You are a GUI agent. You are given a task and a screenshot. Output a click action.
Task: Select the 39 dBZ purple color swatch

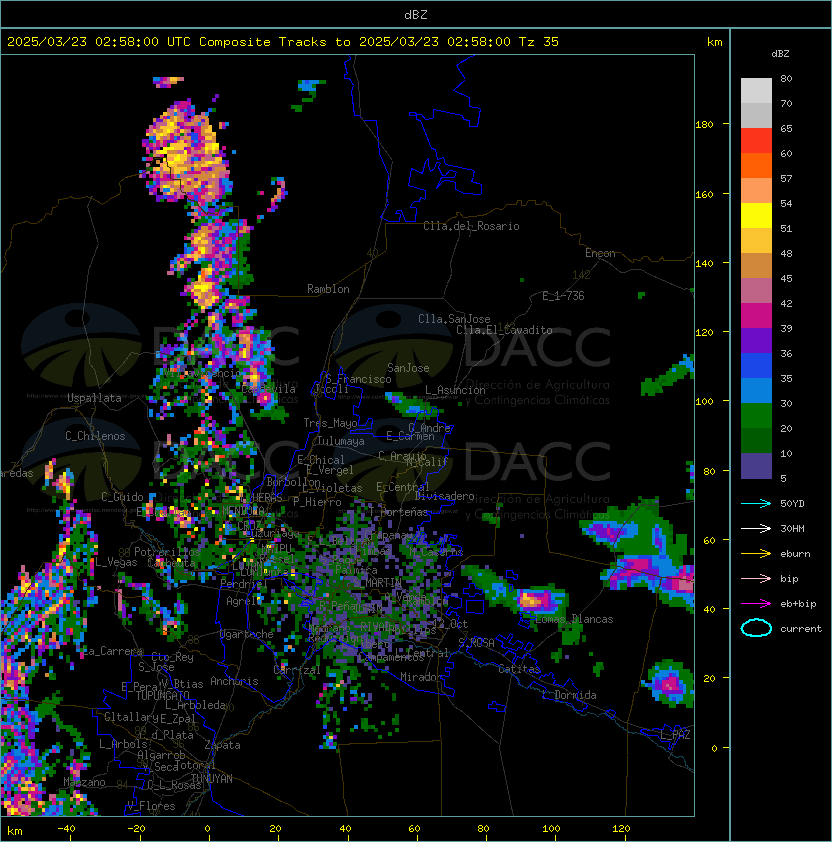[756, 341]
